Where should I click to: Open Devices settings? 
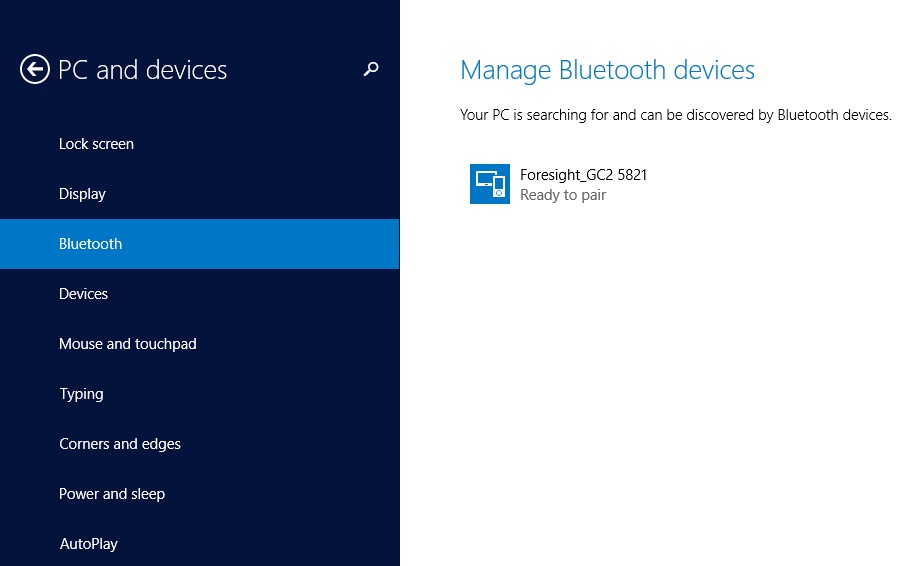point(200,294)
